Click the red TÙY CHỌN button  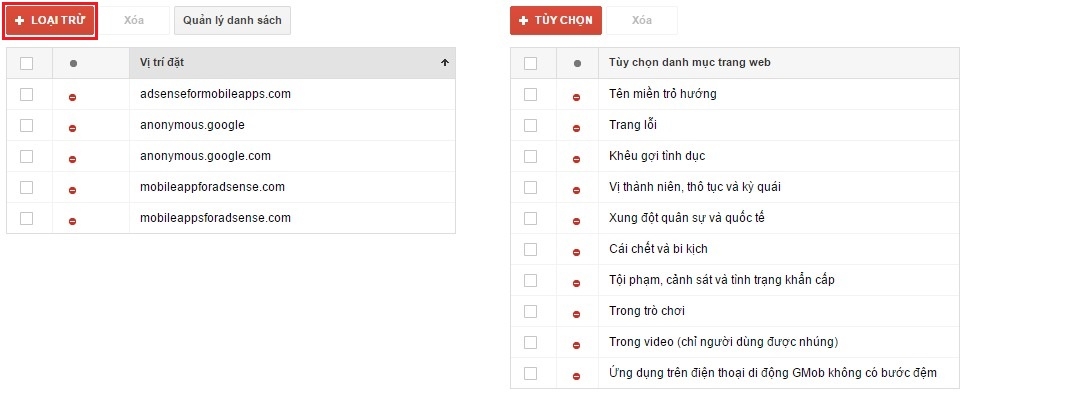point(556,21)
